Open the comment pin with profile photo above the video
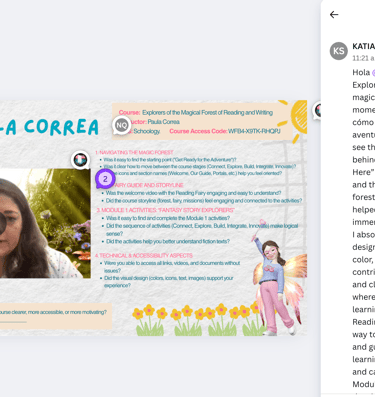 80,160
